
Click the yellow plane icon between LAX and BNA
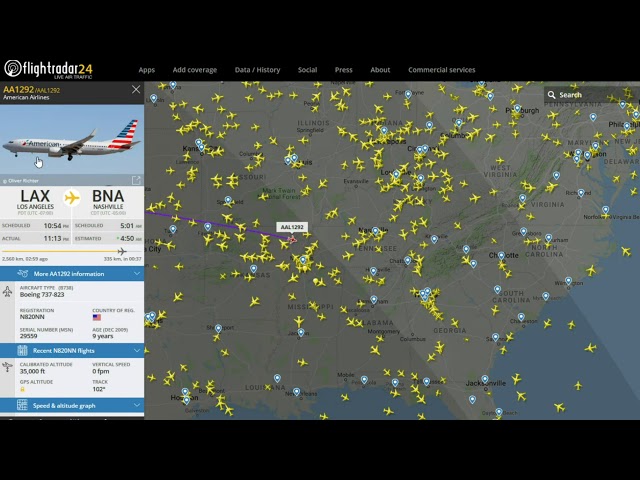(x=72, y=198)
